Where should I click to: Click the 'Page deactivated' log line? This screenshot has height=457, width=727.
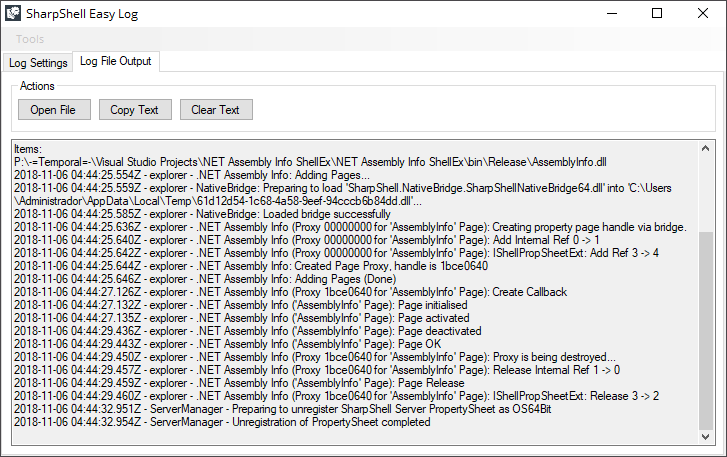248,330
